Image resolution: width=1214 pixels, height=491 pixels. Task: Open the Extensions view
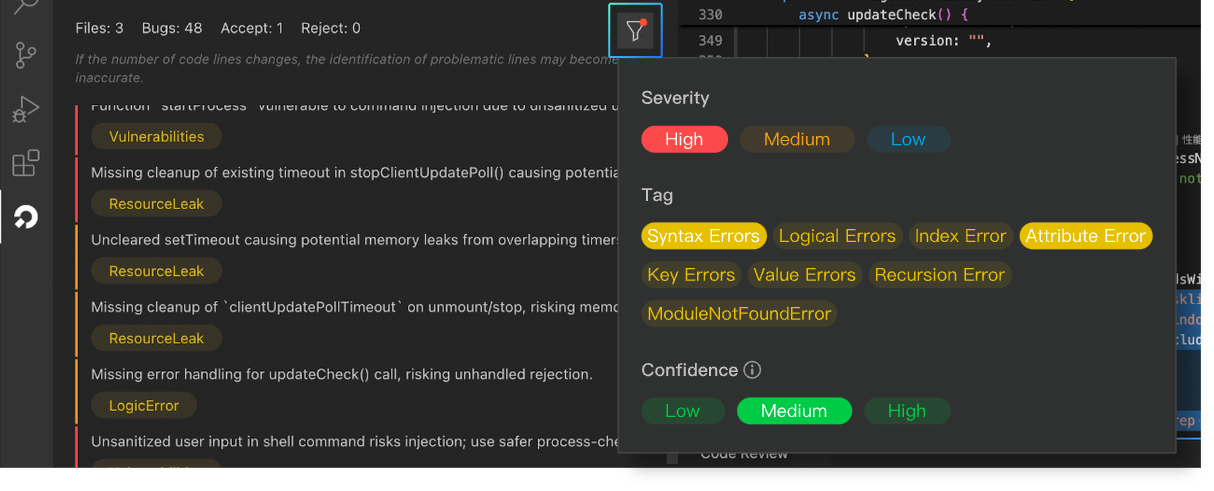(26, 163)
